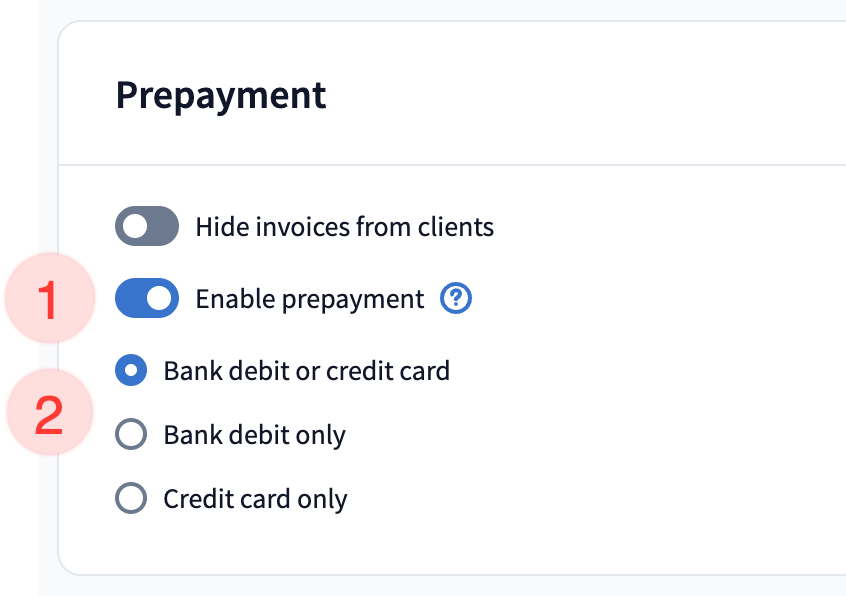Pick the Credit card only radio button
846x596 pixels.
[132, 498]
